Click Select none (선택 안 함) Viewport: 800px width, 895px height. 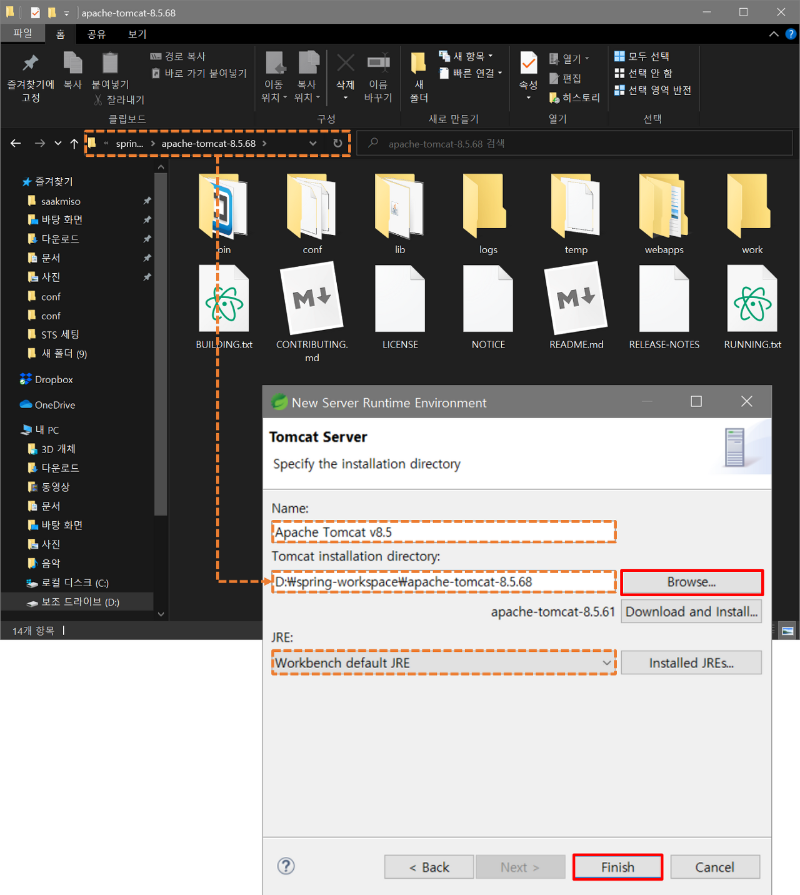tap(644, 73)
